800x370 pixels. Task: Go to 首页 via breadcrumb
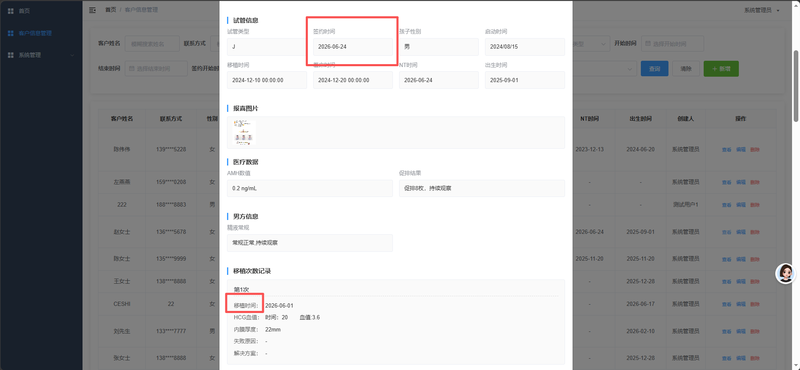[x=110, y=10]
